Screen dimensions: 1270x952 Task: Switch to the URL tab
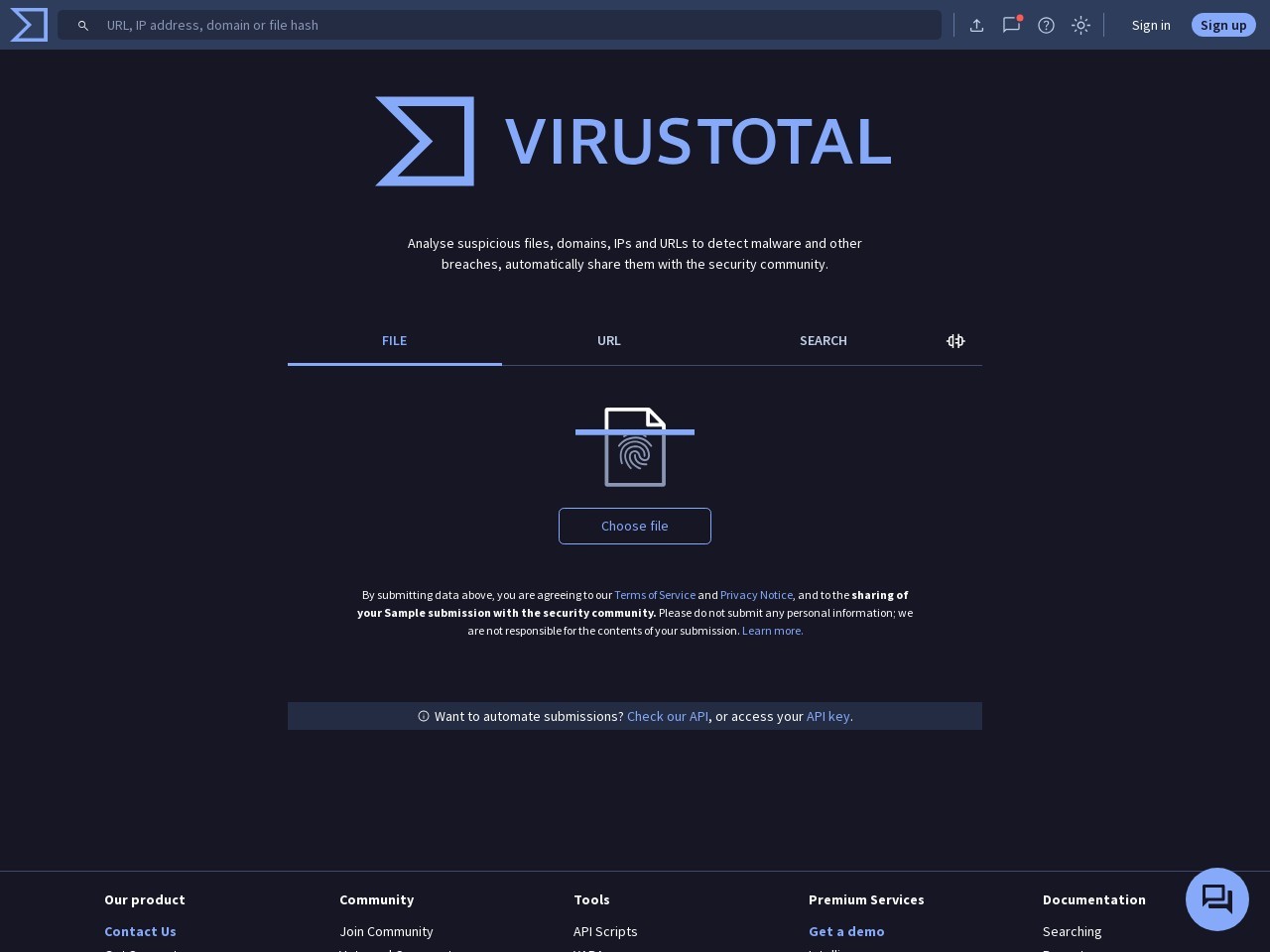pyautogui.click(x=609, y=341)
